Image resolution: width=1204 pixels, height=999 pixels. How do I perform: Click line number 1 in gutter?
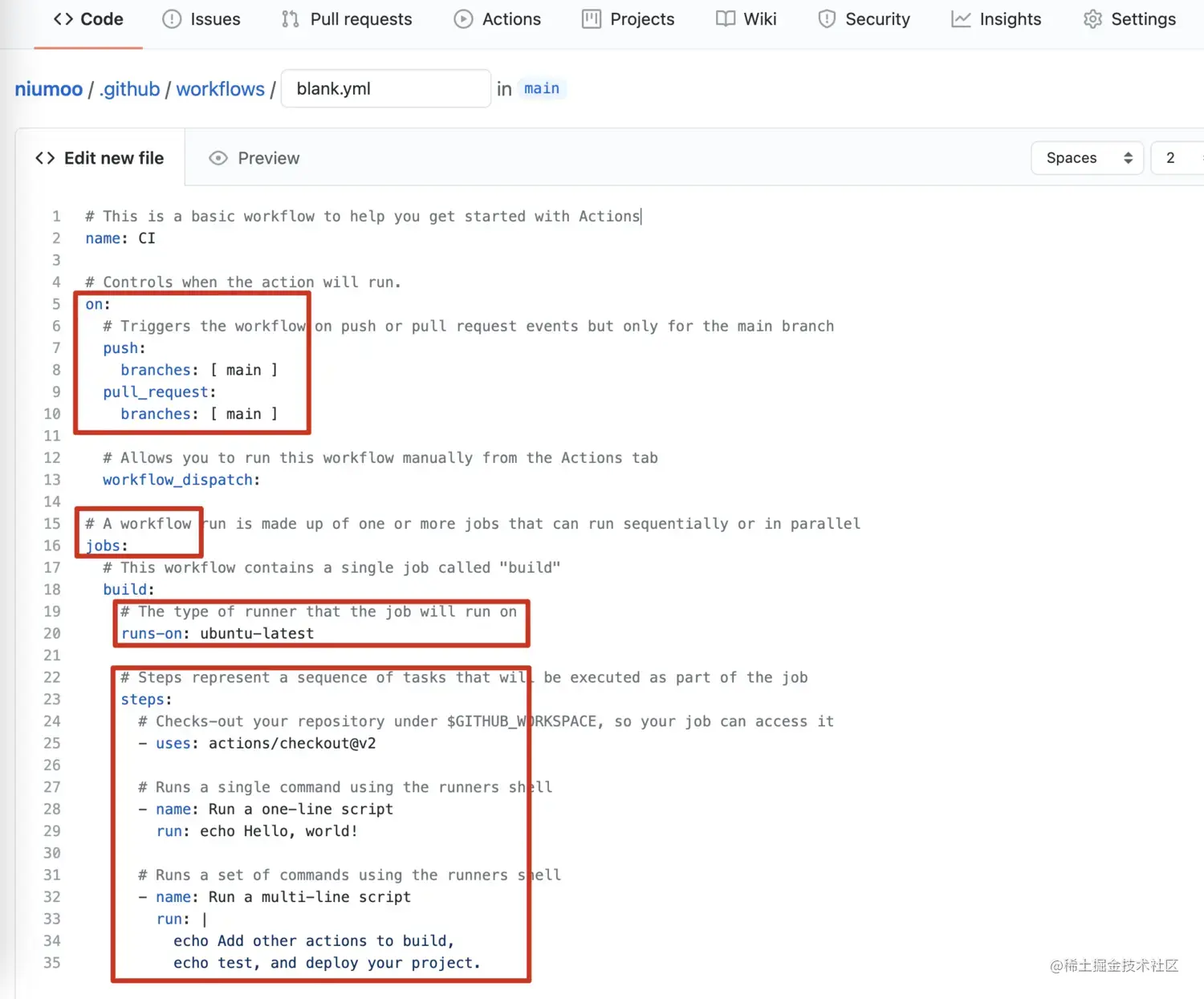pos(56,216)
